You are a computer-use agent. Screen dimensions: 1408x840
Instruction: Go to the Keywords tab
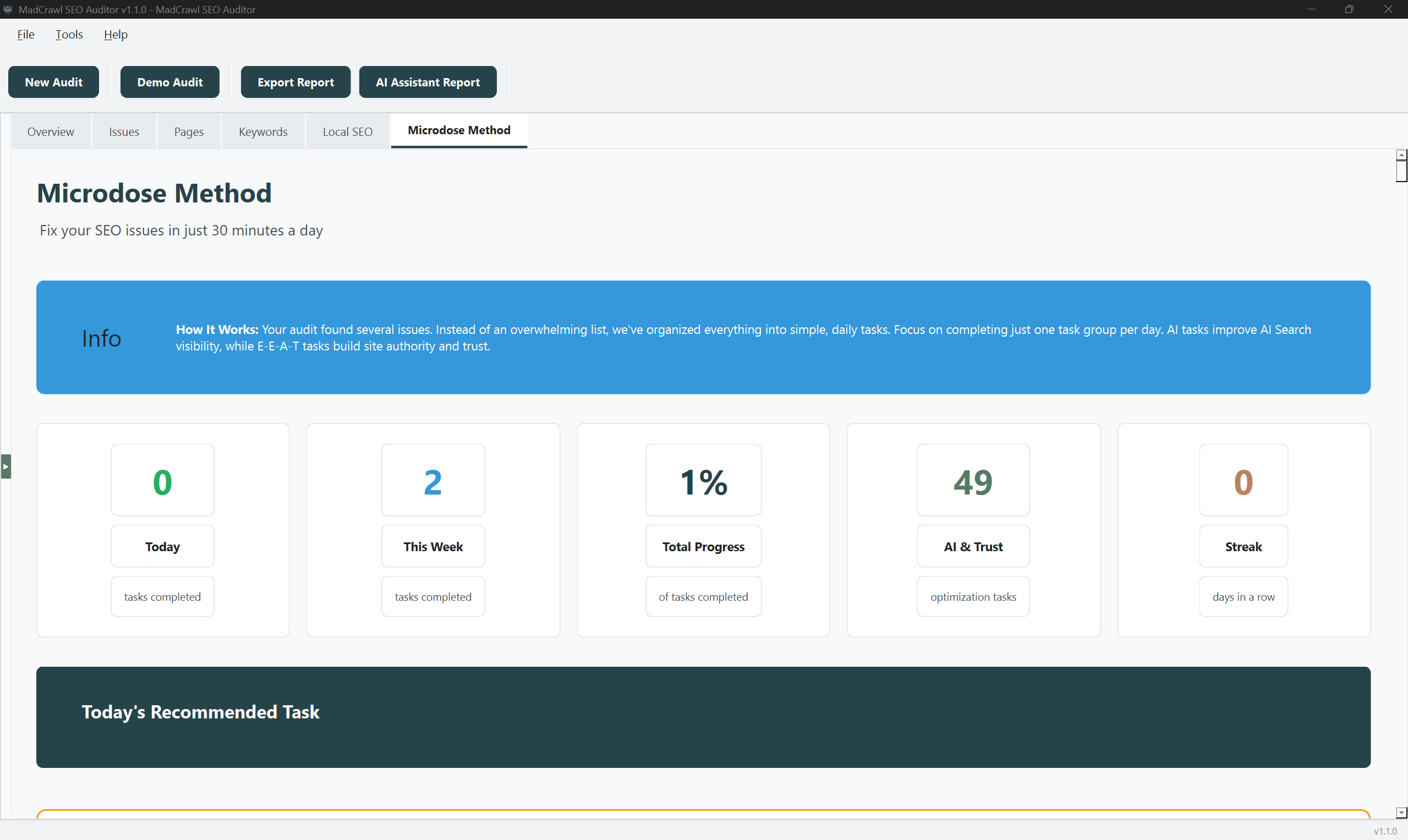(x=262, y=132)
